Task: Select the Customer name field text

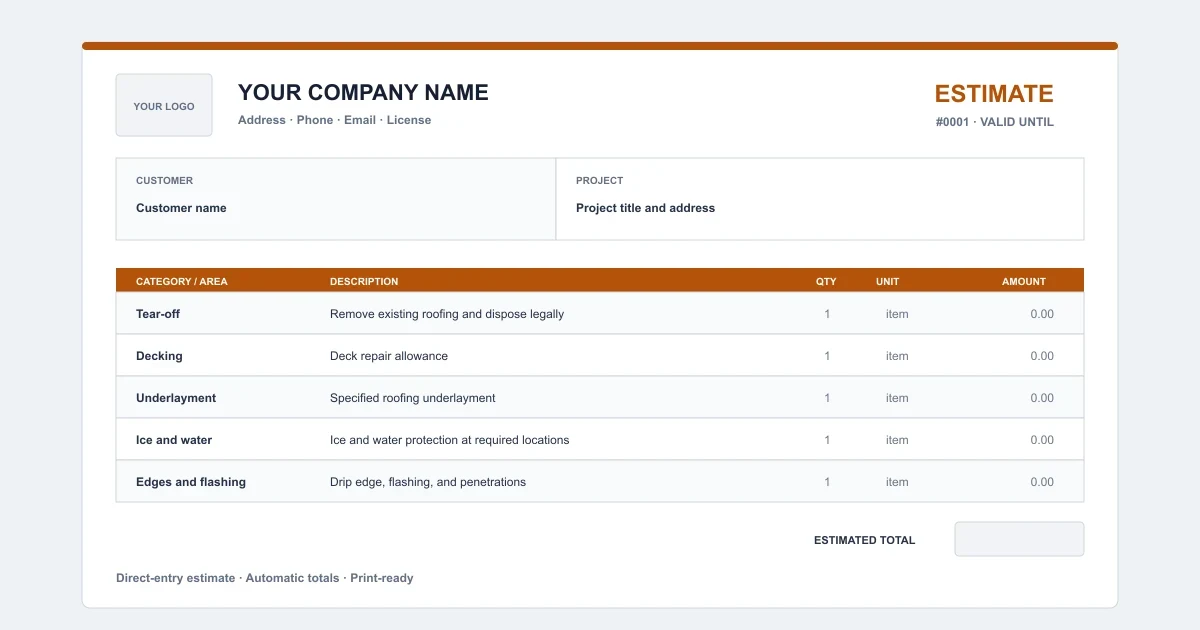Action: tap(181, 208)
